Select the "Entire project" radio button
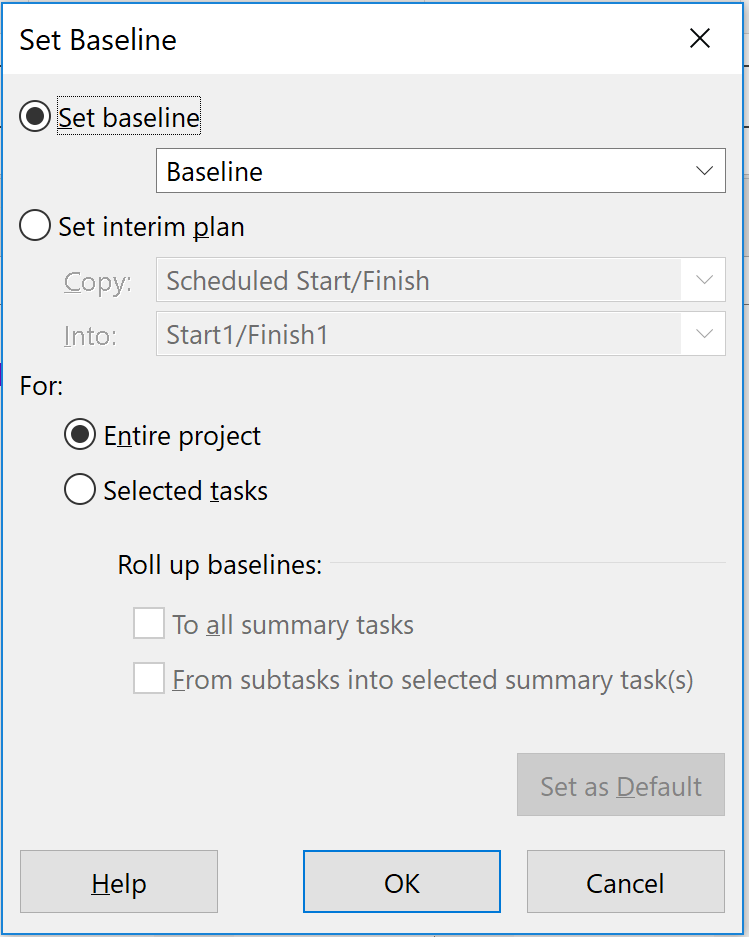Image resolution: width=749 pixels, height=937 pixels. pyautogui.click(x=79, y=436)
